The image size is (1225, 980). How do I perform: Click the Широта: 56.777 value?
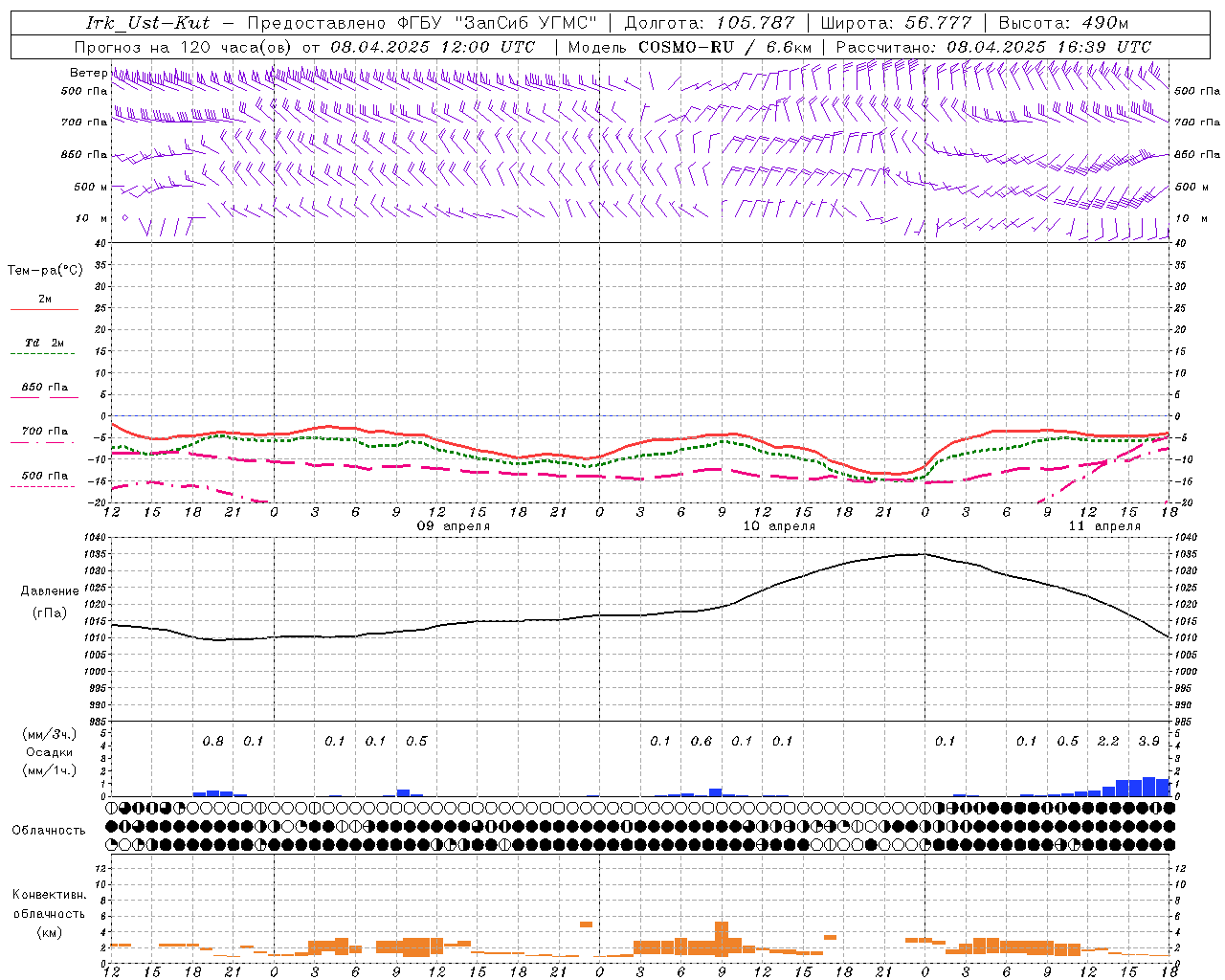897,23
